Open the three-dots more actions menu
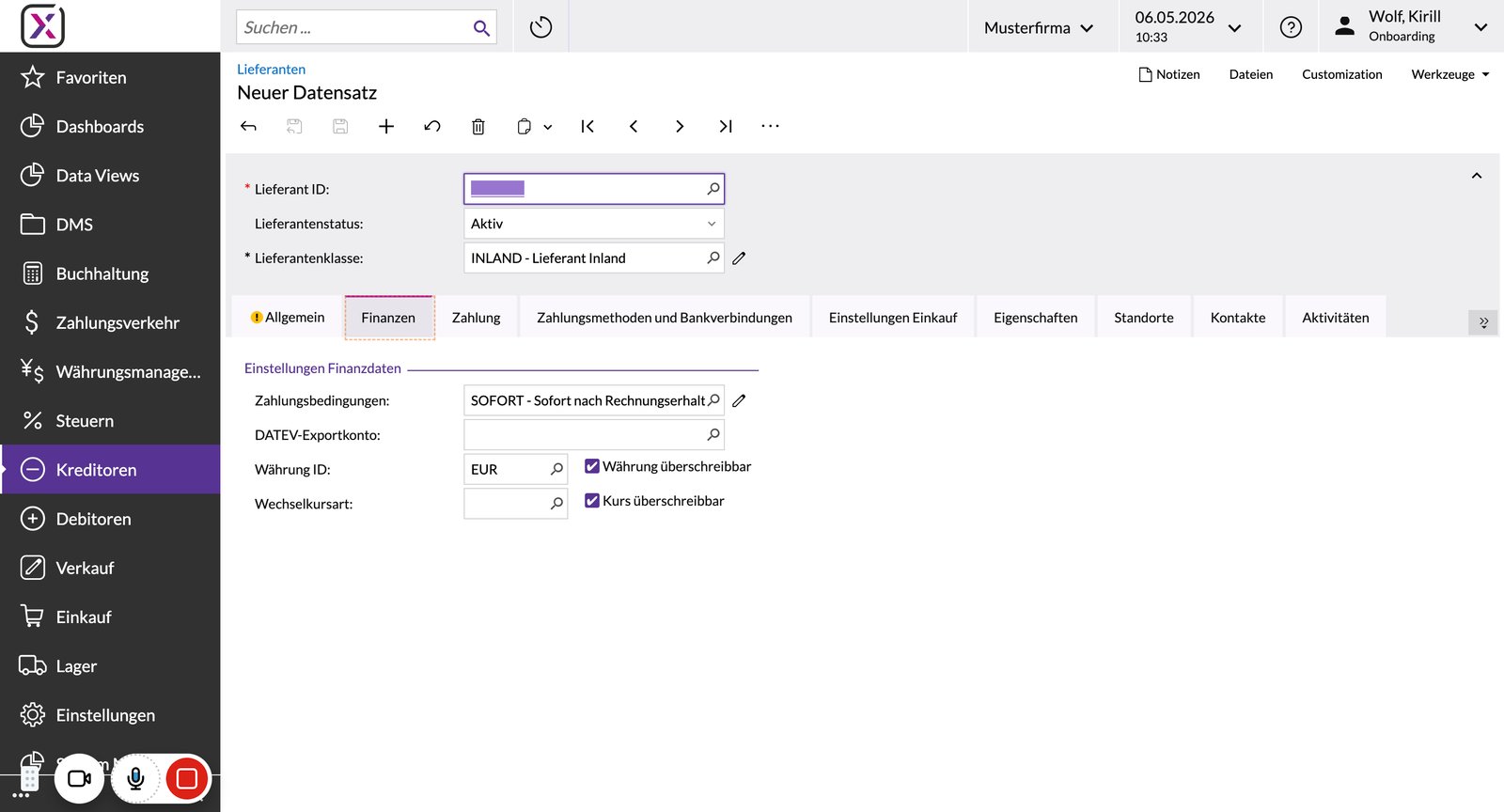 pyautogui.click(x=771, y=126)
